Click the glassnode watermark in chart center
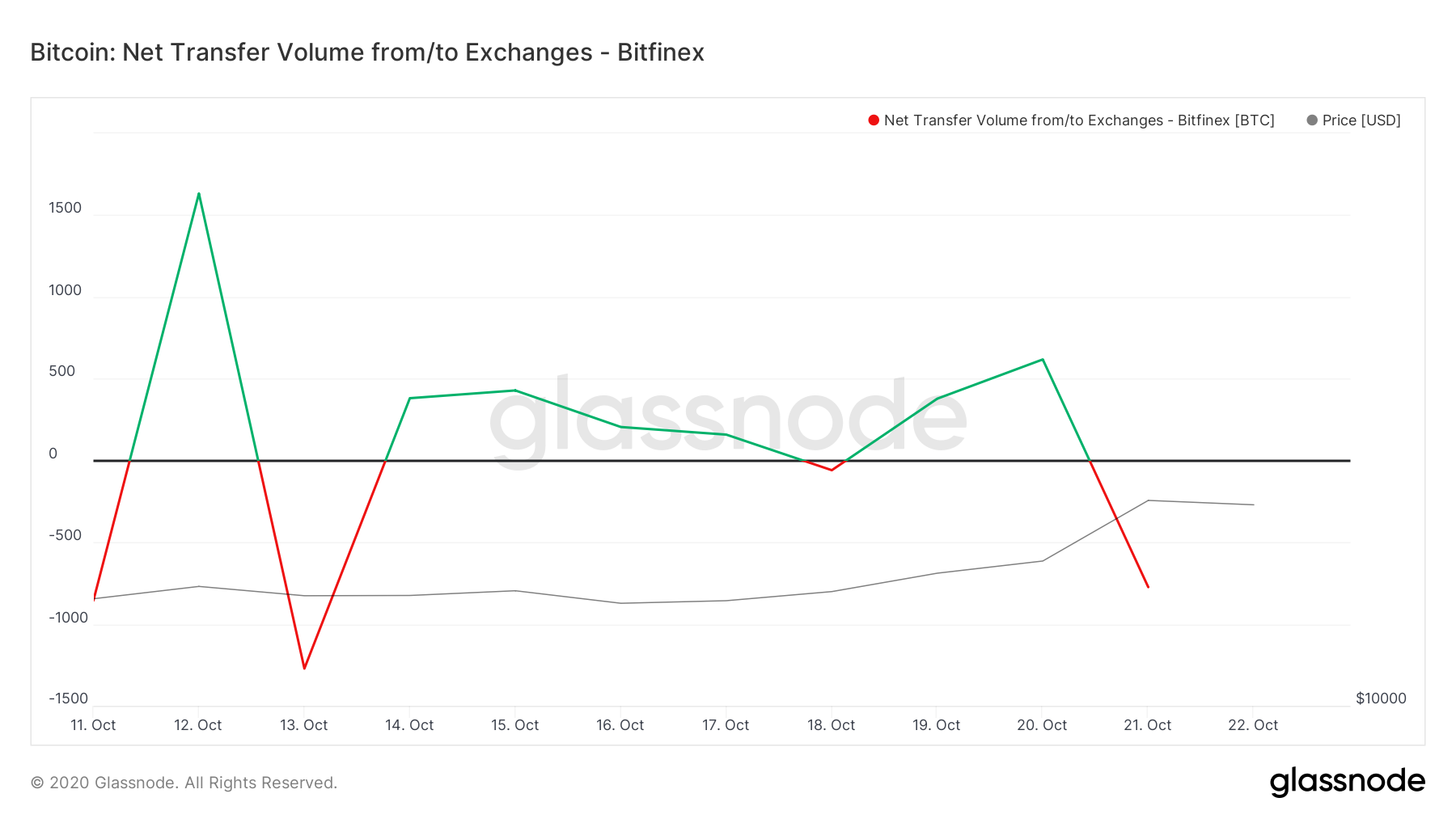Screen dimensions: 1456x819 click(728, 416)
